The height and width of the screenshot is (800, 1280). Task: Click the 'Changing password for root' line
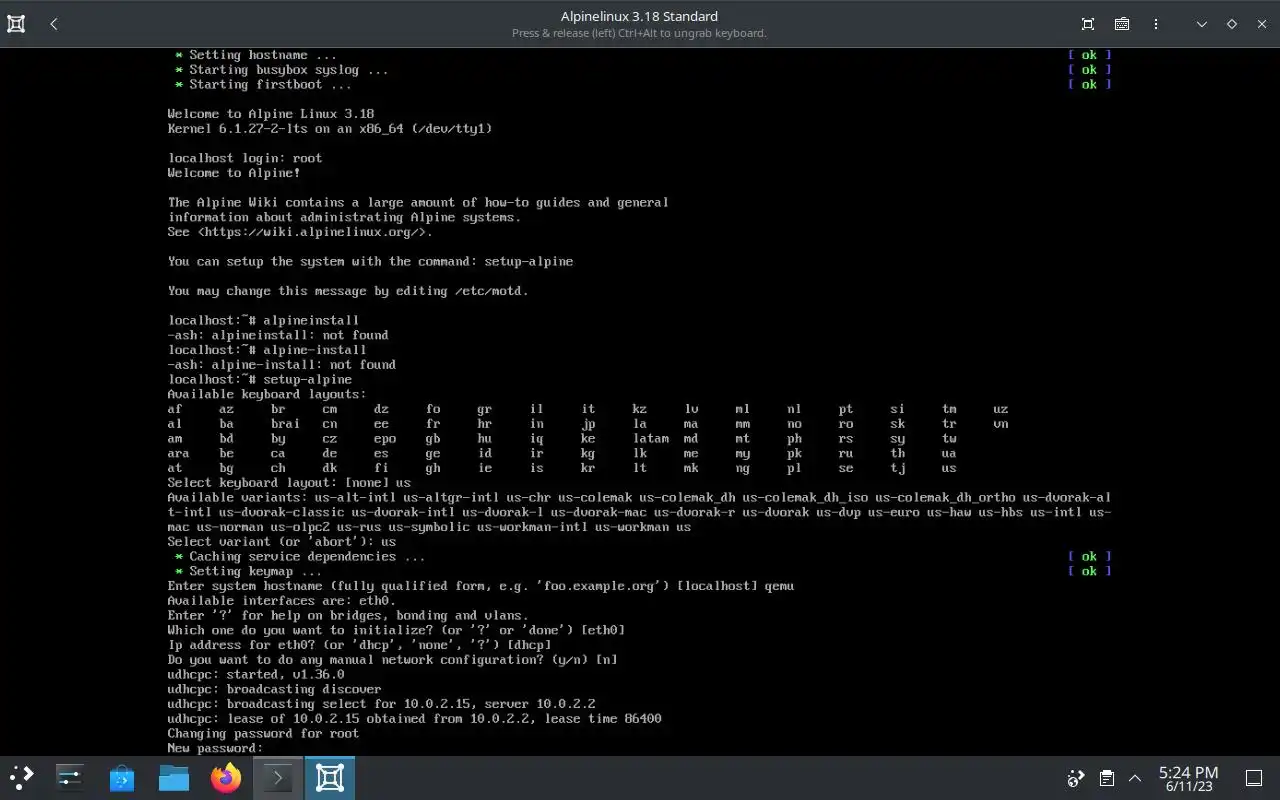coord(263,733)
